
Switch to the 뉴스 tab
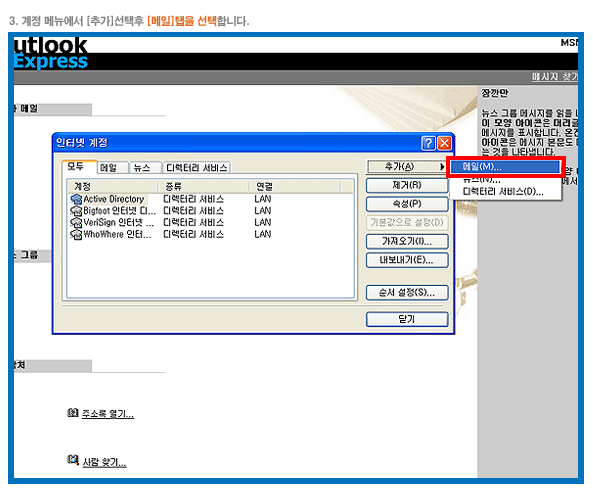coord(145,168)
